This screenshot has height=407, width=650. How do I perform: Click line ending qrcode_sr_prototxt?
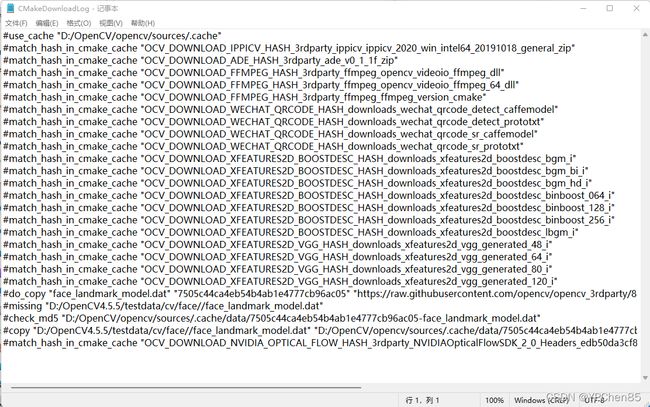point(263,146)
